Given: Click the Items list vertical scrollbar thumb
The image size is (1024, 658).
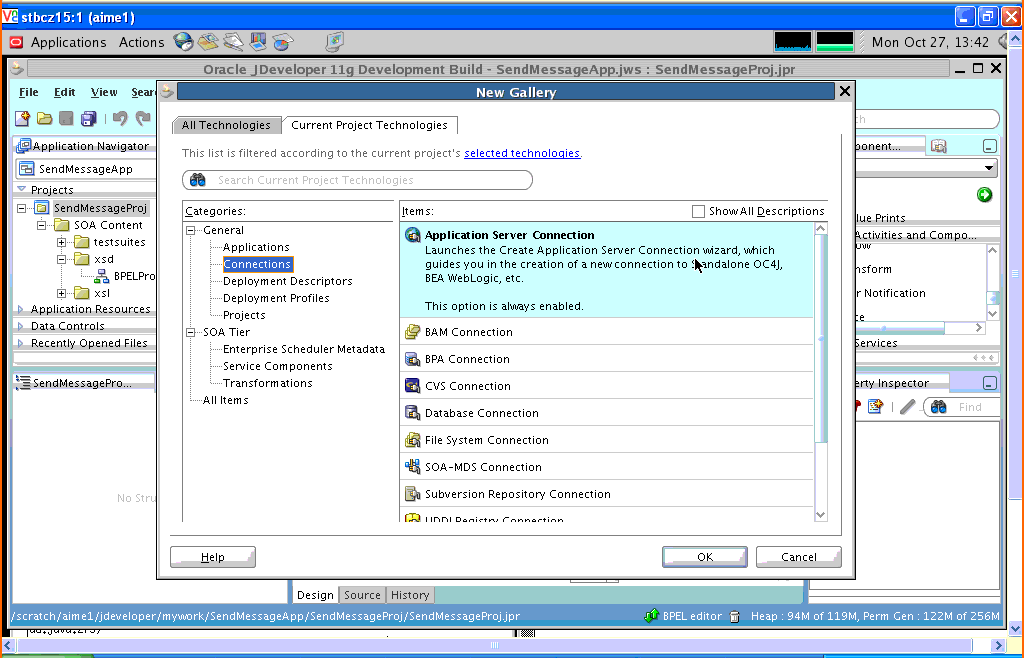Looking at the screenshot, I should [821, 339].
